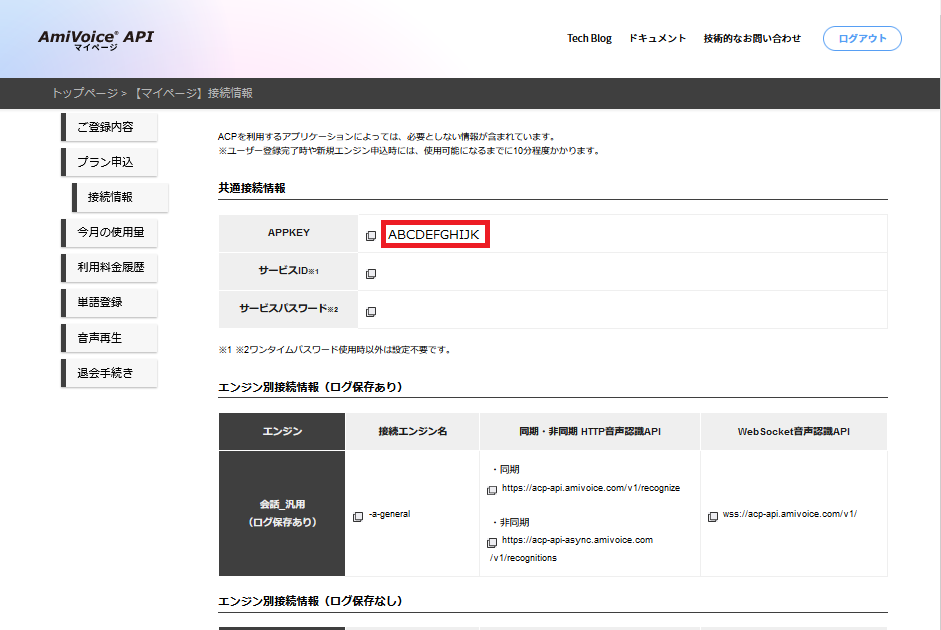Open 音声再生 in the sidebar
941x630 pixels.
pyautogui.click(x=109, y=338)
